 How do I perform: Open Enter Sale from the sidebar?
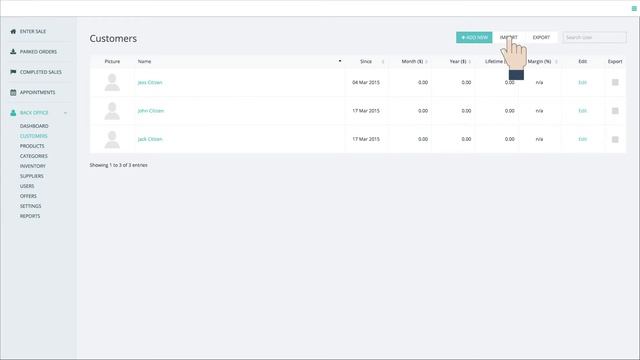tap(33, 31)
